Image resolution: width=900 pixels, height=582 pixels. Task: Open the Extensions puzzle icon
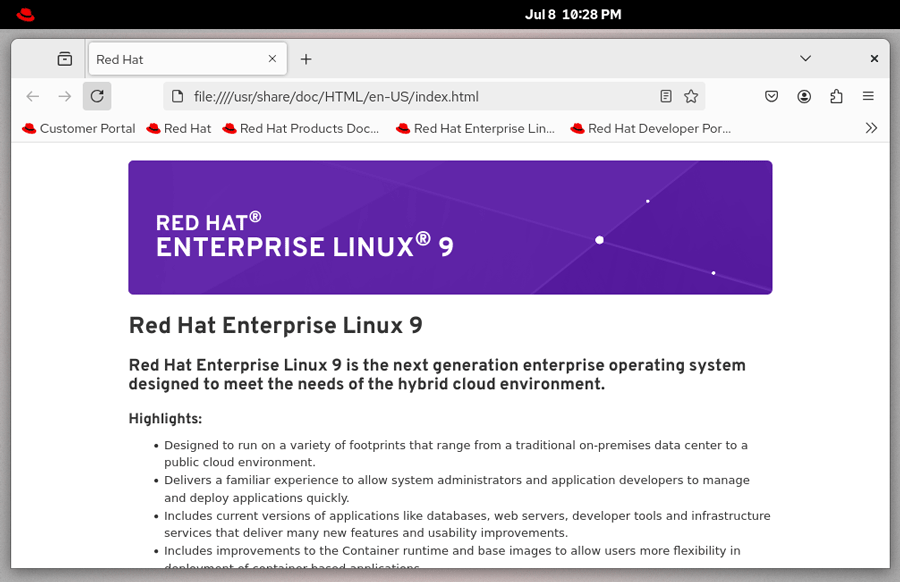pyautogui.click(x=836, y=96)
